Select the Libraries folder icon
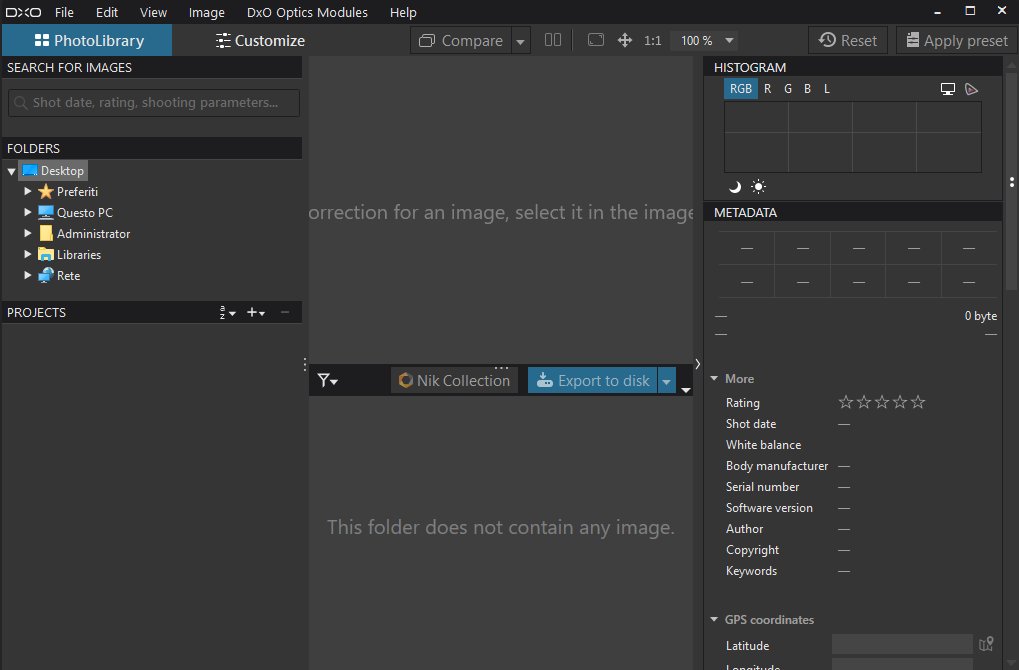1019x670 pixels. click(45, 254)
